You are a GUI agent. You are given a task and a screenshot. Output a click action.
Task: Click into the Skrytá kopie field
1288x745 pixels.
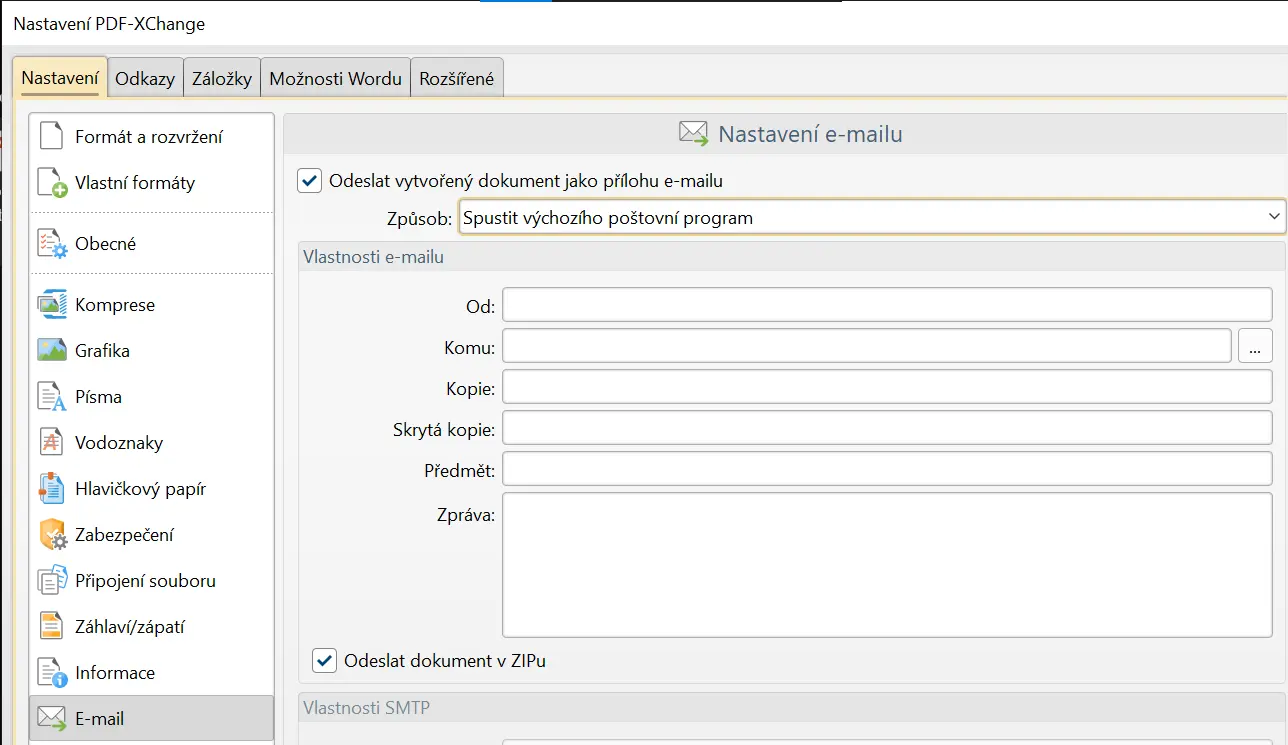(887, 428)
